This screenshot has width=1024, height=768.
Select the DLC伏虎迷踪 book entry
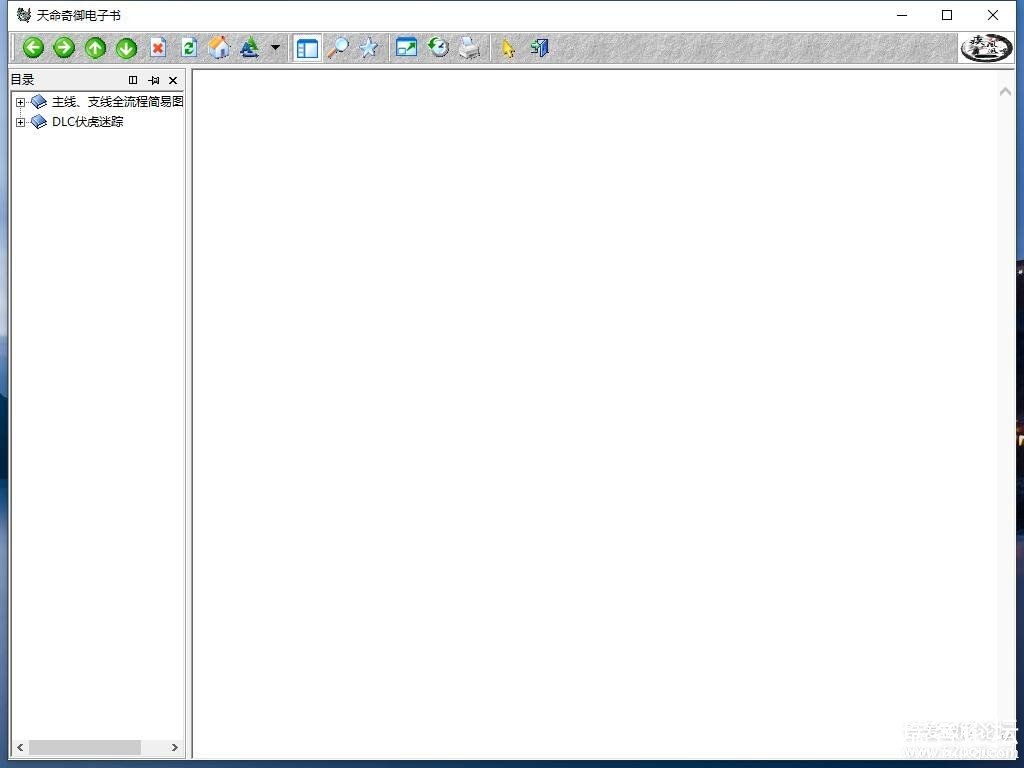tap(87, 122)
